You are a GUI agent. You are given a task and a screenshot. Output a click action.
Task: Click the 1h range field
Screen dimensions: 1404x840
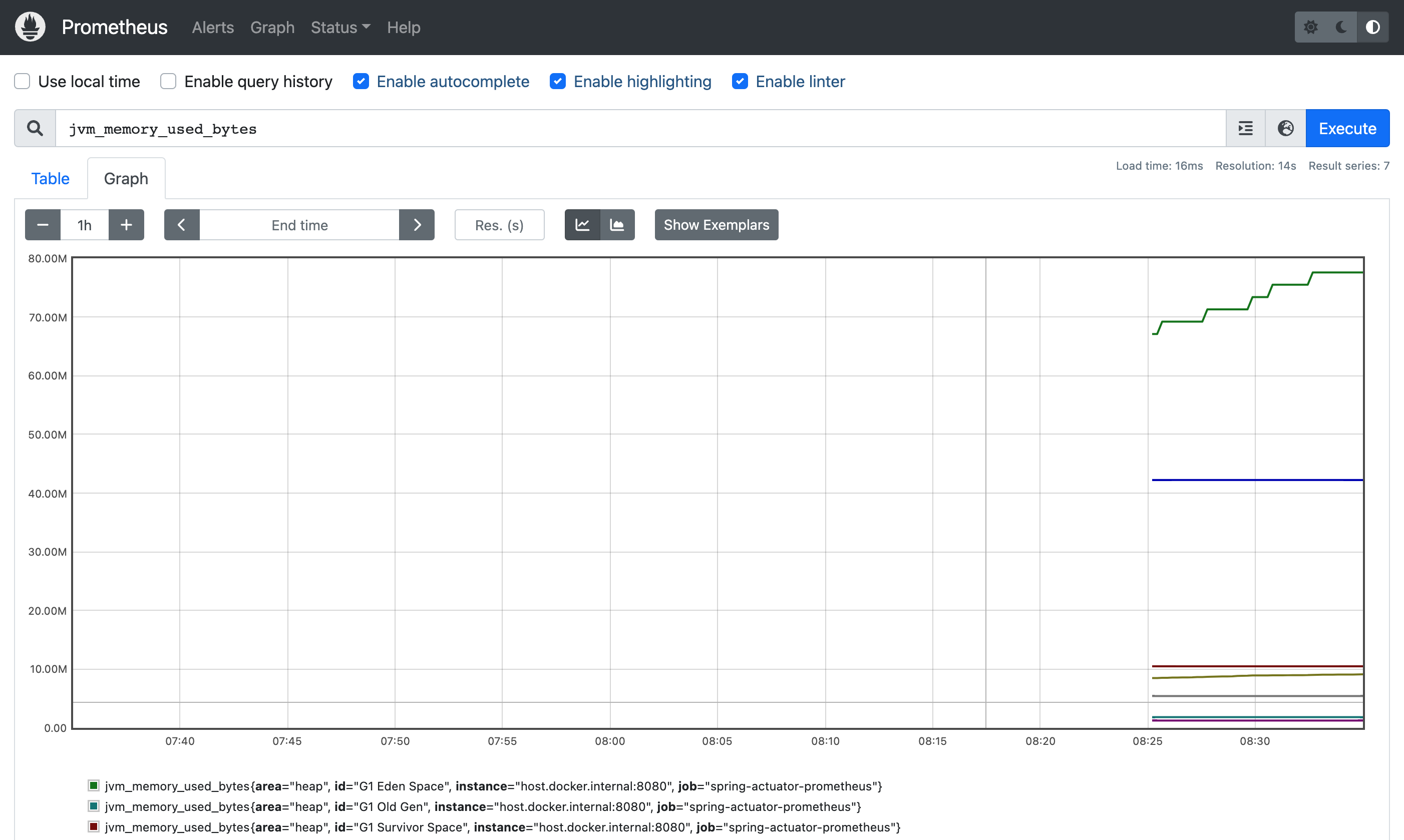pos(84,225)
